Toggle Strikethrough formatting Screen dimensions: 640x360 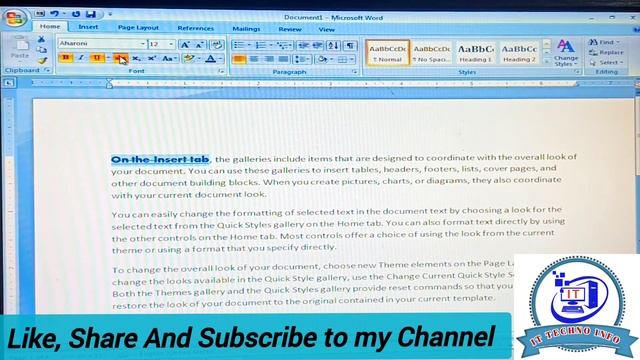tap(121, 58)
